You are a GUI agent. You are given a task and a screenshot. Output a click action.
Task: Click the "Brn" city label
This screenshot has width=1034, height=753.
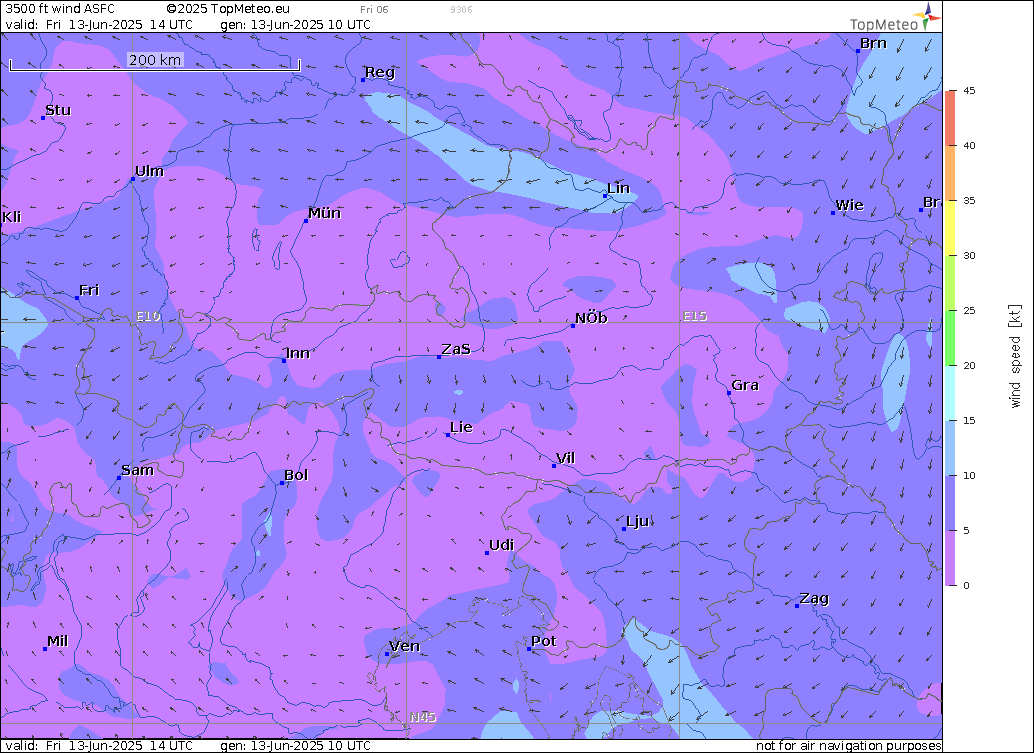coord(874,43)
